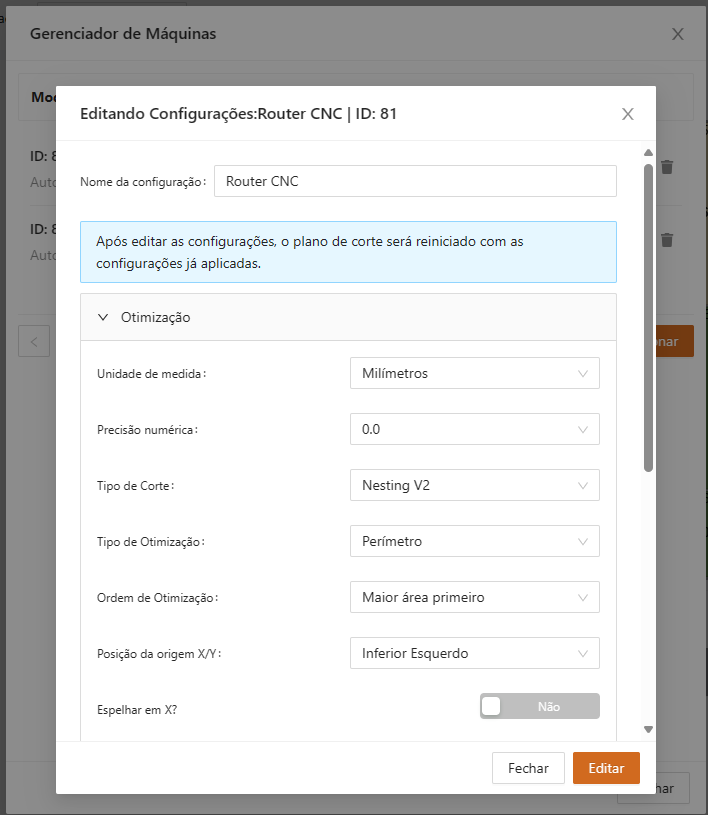Click the Nome da configuração text field
Viewport: 708px width, 815px height.
415,181
